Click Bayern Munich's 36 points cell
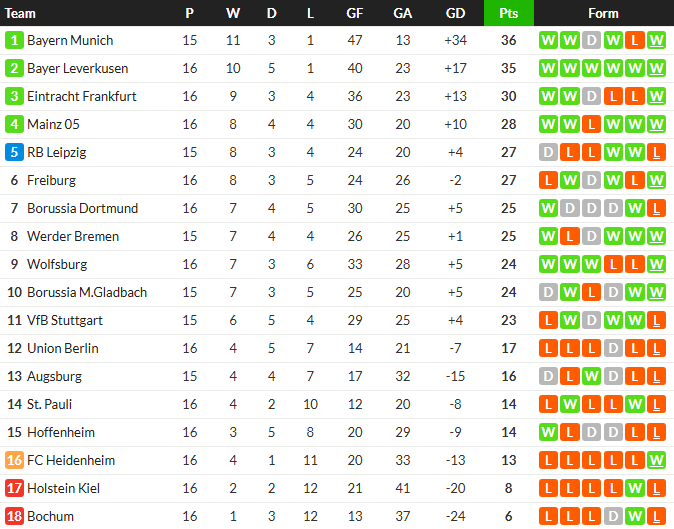674x529 pixels. 508,41
